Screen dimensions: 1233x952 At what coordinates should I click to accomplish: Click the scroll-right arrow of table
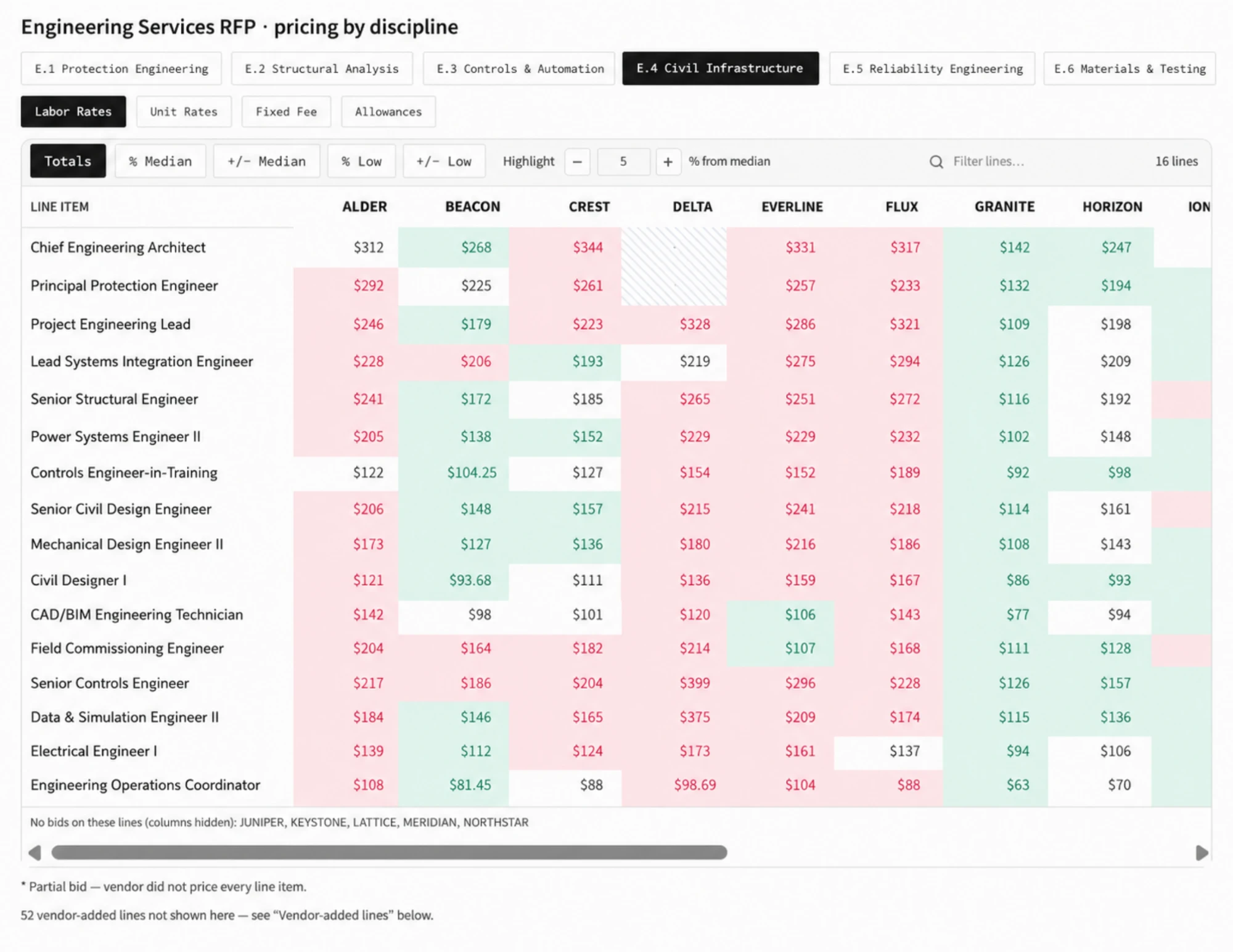coord(1202,853)
